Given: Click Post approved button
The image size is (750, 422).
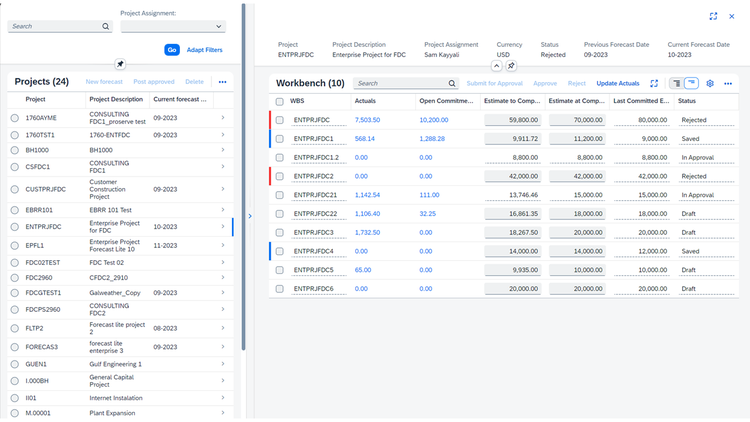Looking at the screenshot, I should [154, 82].
